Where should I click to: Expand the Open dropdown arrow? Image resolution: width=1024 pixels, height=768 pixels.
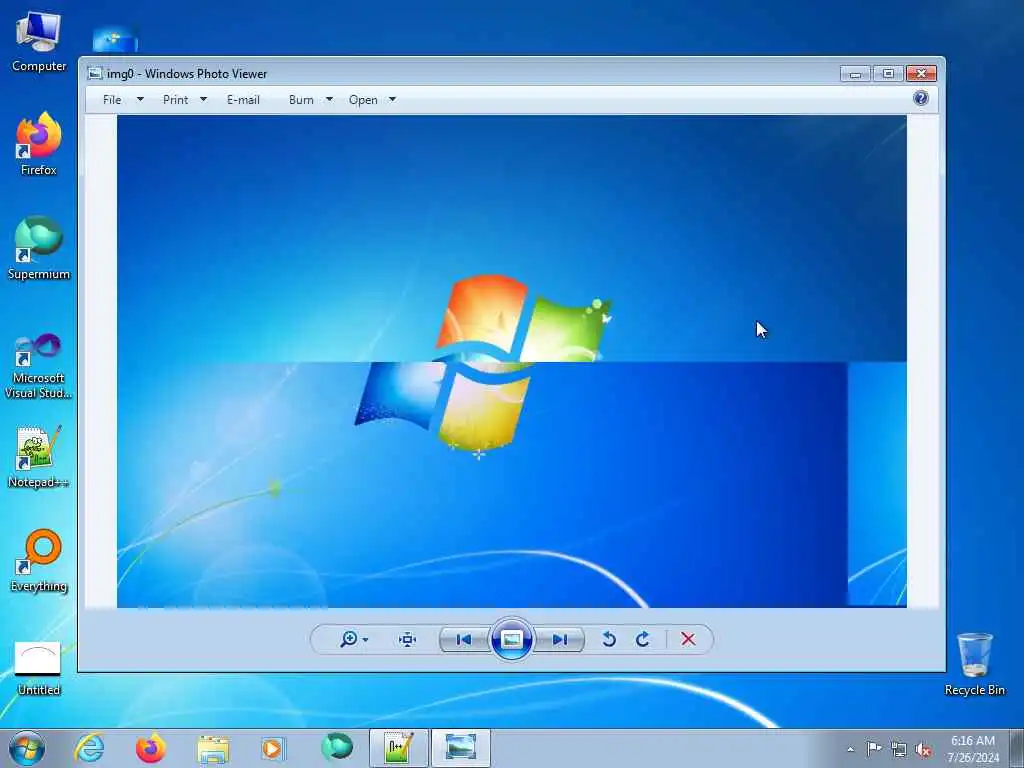pyautogui.click(x=392, y=99)
